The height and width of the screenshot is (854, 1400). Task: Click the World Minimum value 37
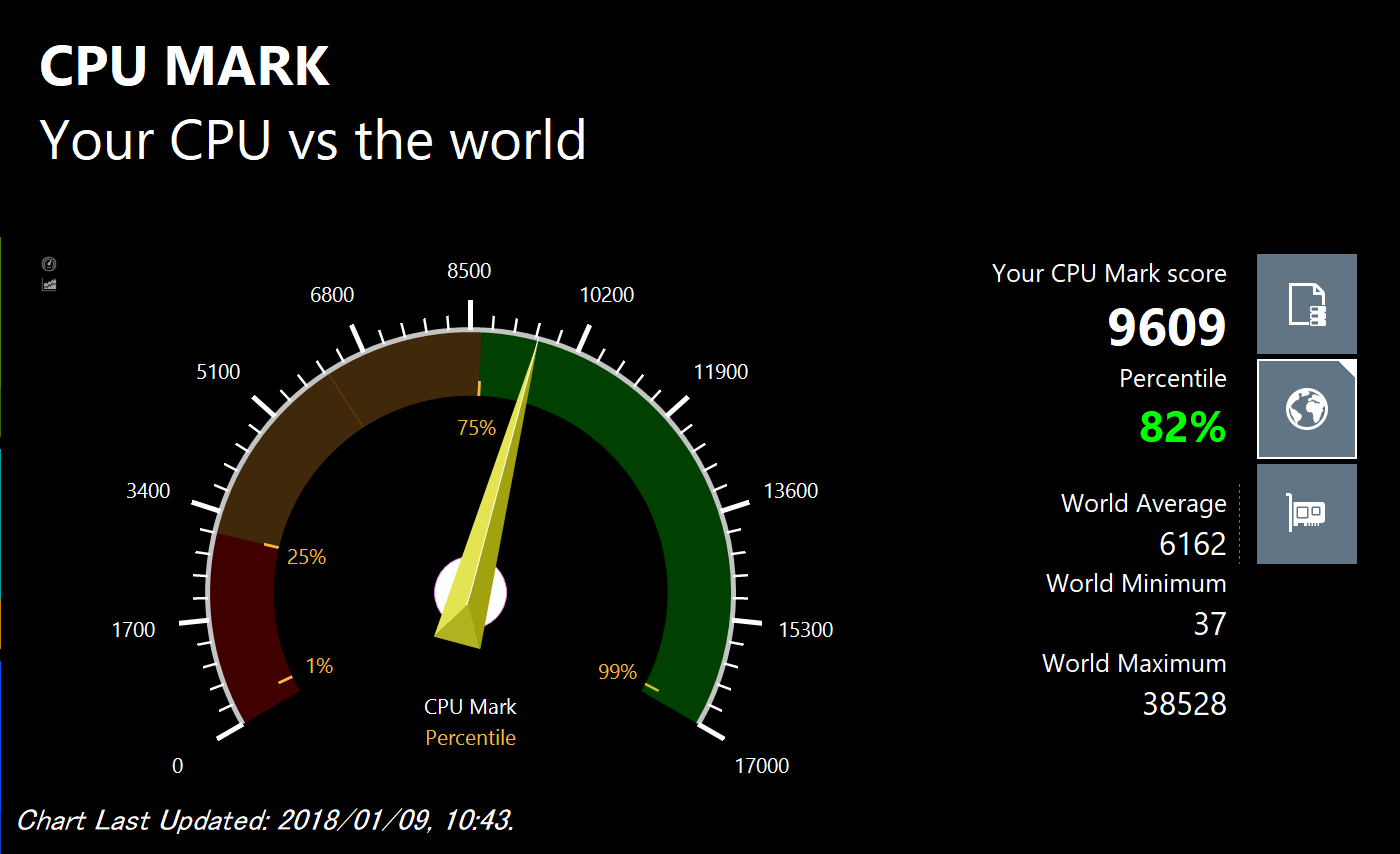(x=1210, y=624)
